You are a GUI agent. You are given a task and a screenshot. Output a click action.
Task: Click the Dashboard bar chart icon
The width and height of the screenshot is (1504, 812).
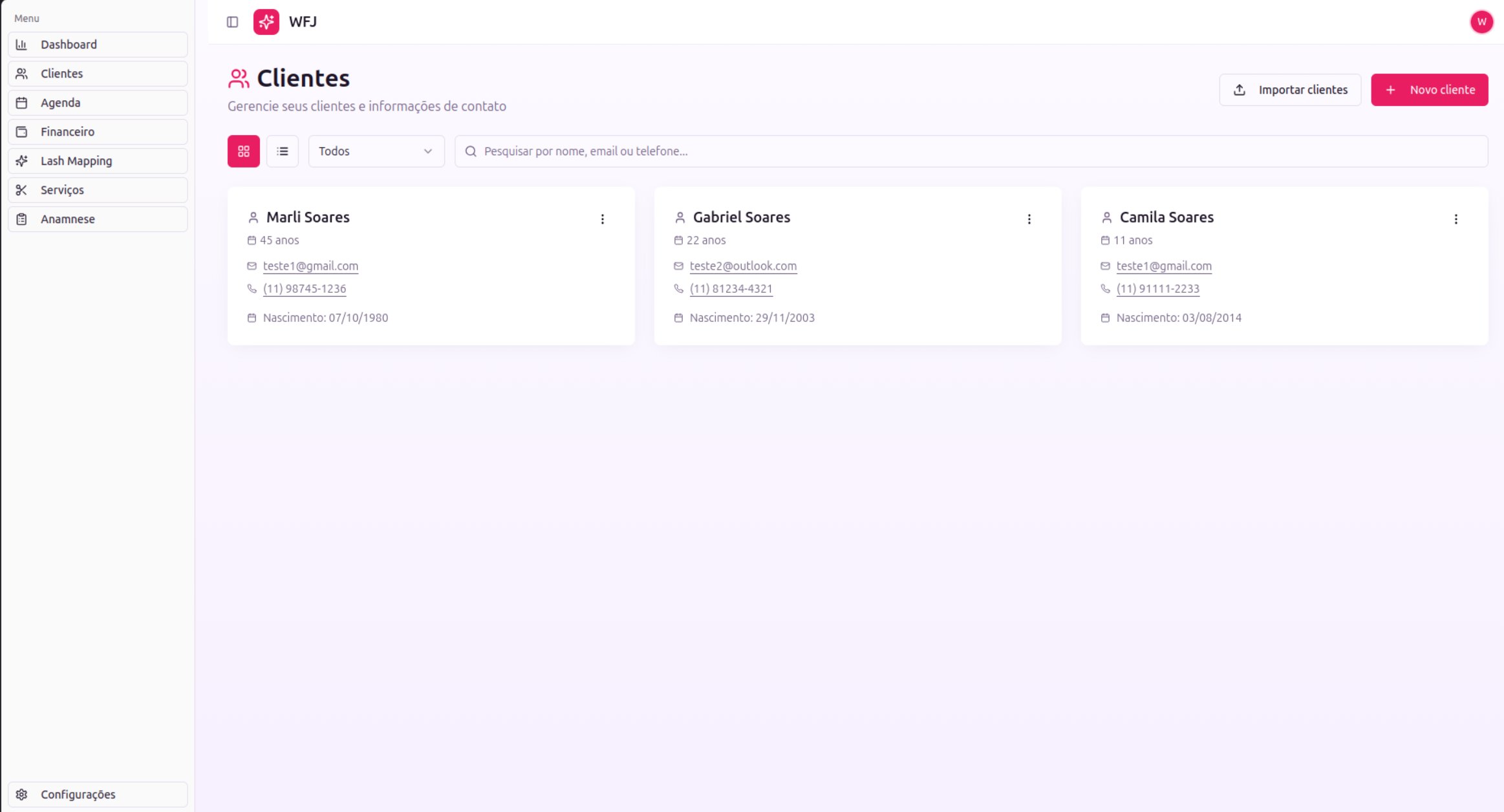click(21, 45)
